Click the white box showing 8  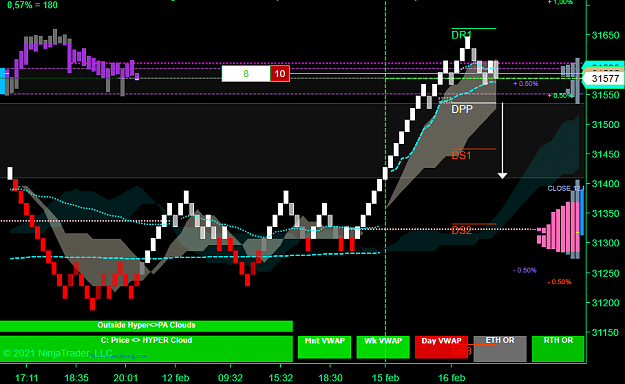click(x=246, y=74)
